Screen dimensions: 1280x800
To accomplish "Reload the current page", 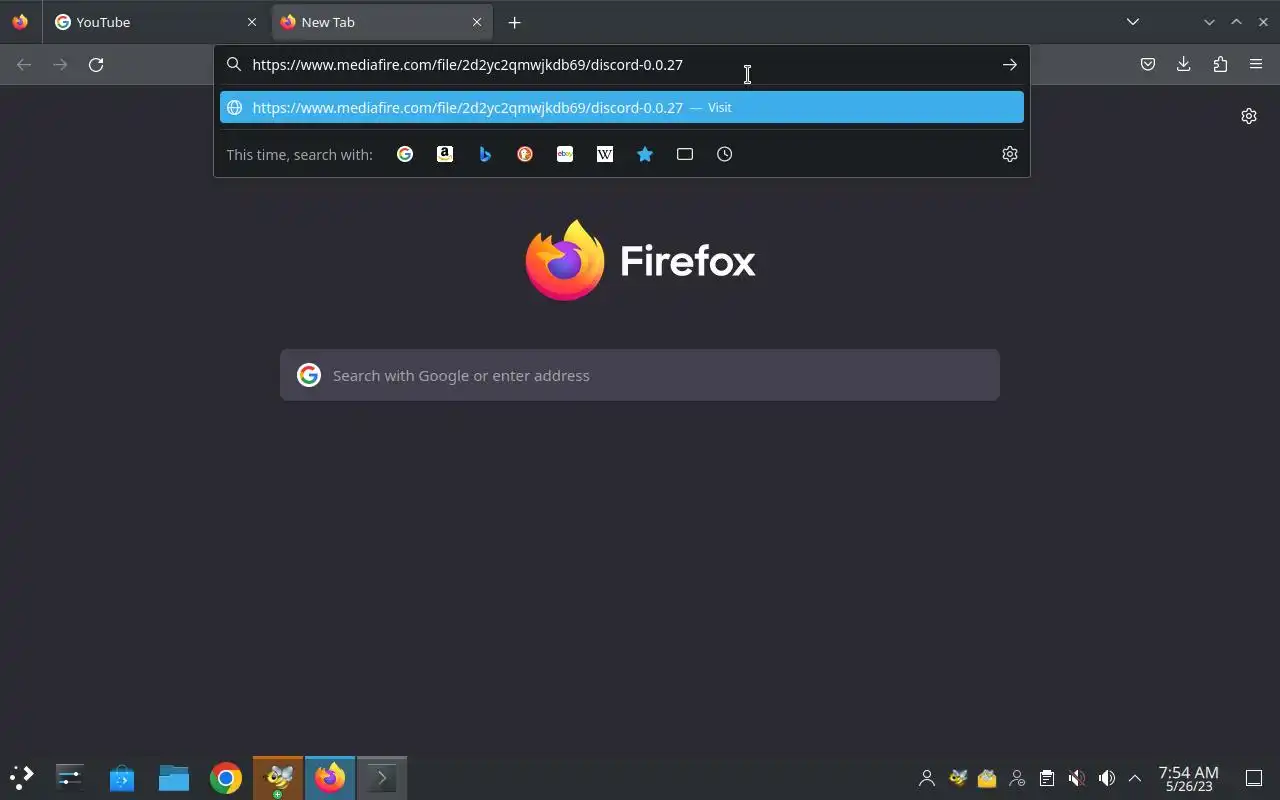I will tap(96, 65).
